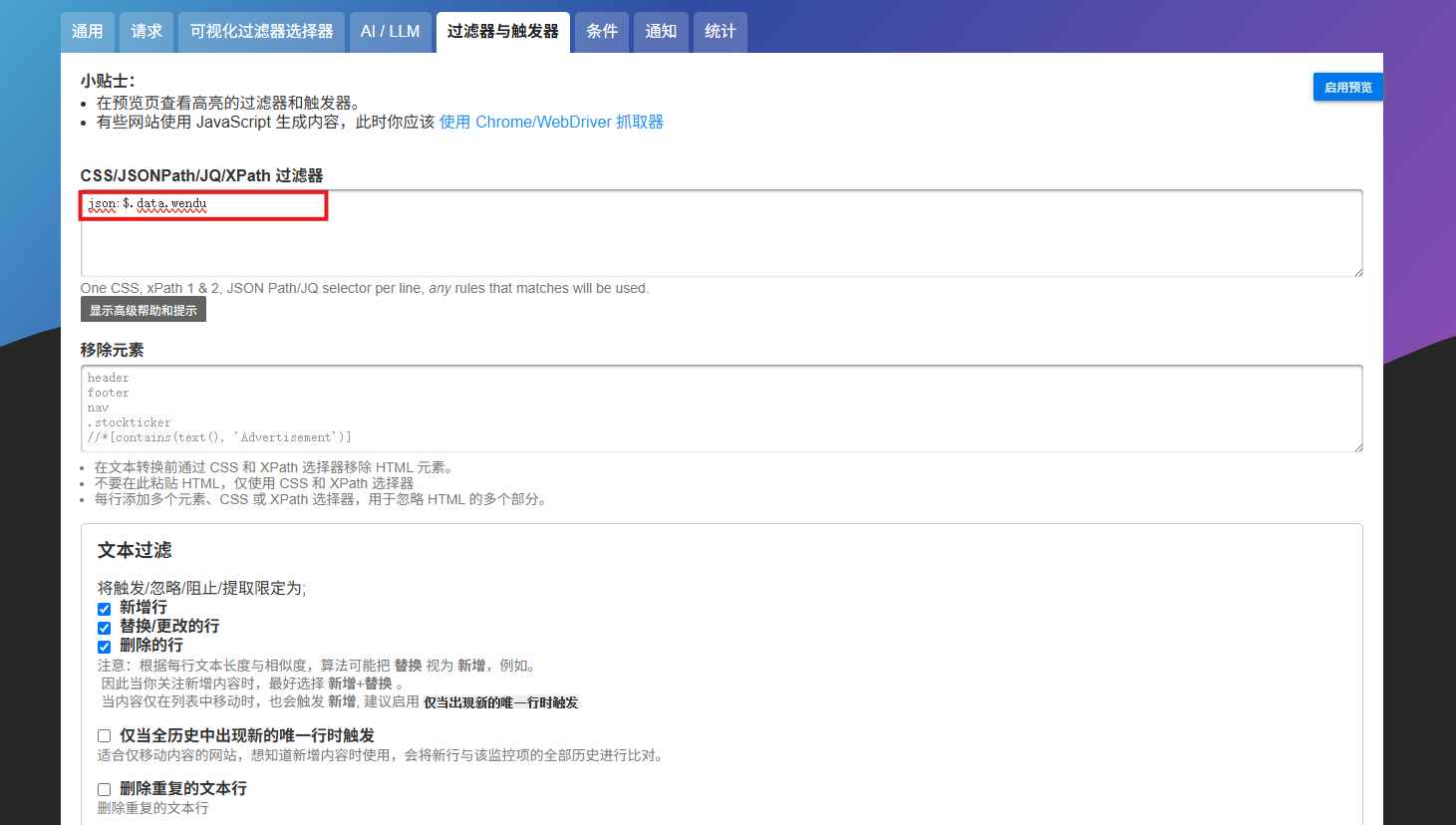
Task: Select the 过滤器与触发器 tab
Action: click(503, 32)
